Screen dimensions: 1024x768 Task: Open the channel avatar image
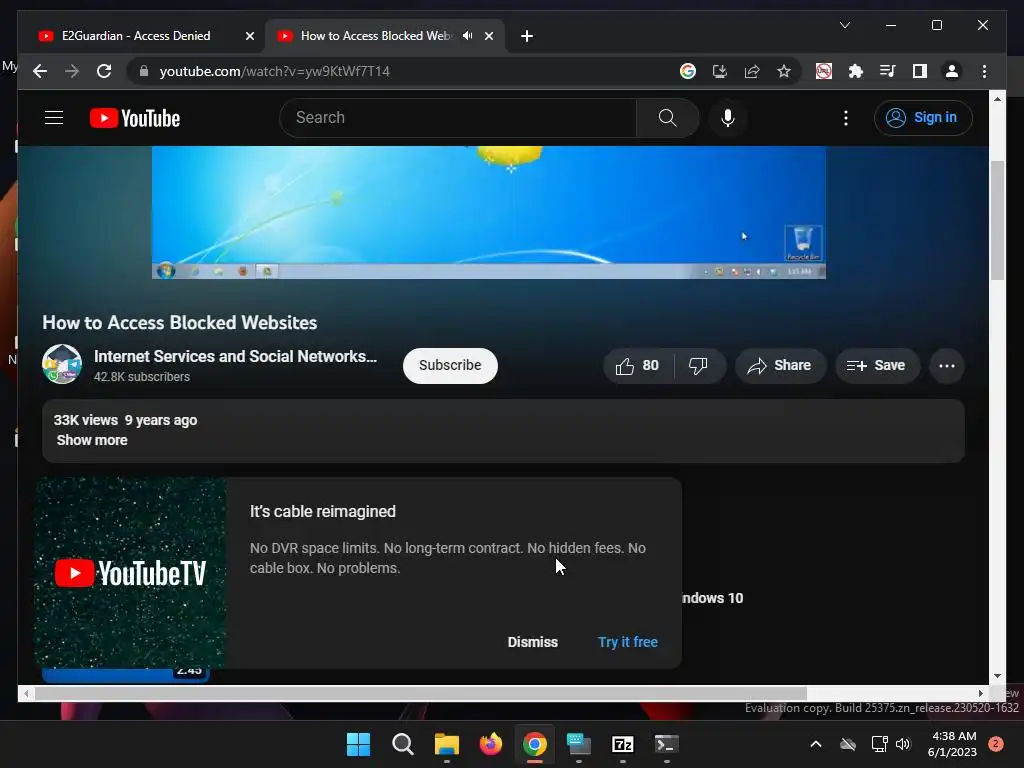pos(62,364)
